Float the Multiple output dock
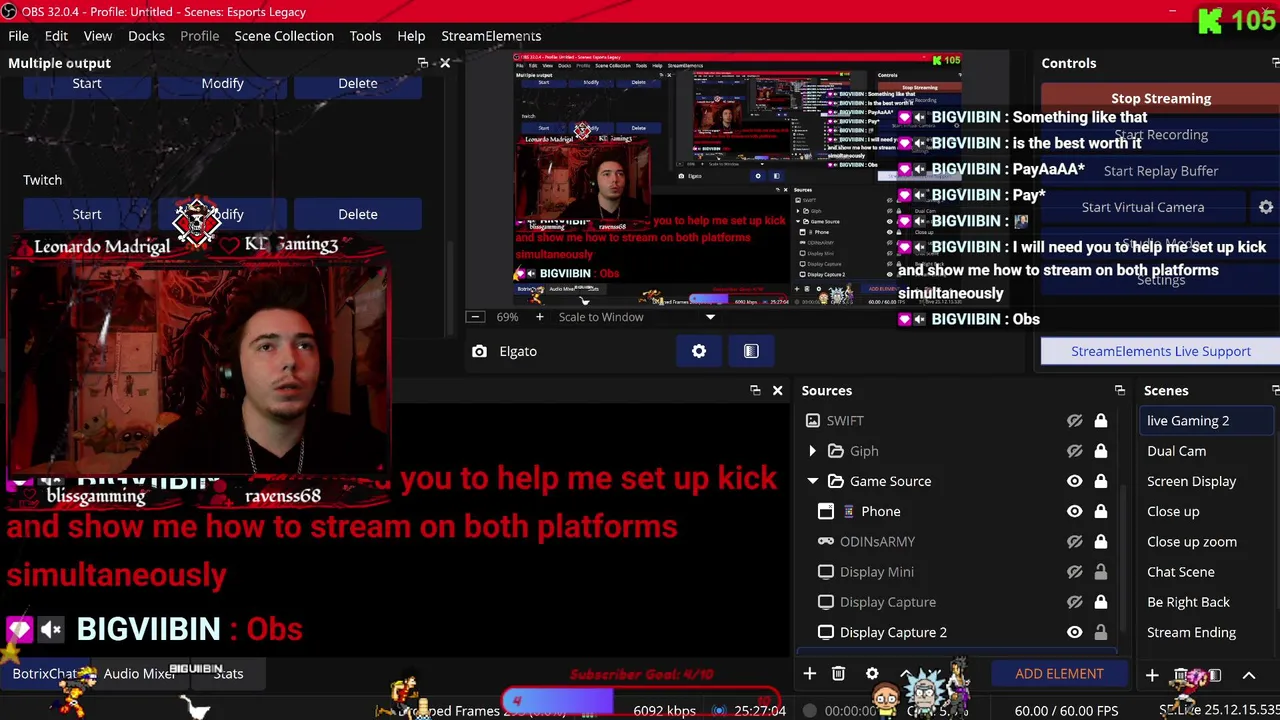The height and width of the screenshot is (720, 1280). point(422,63)
